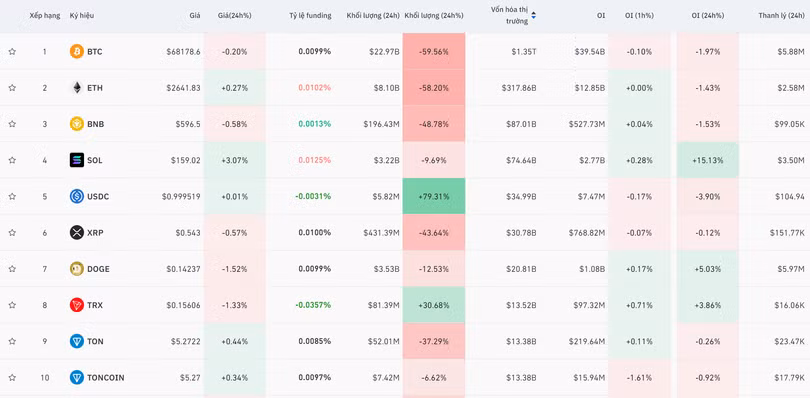Viewport: 810px width, 398px height.
Task: Sort by Giá column header
Action: tap(195, 16)
